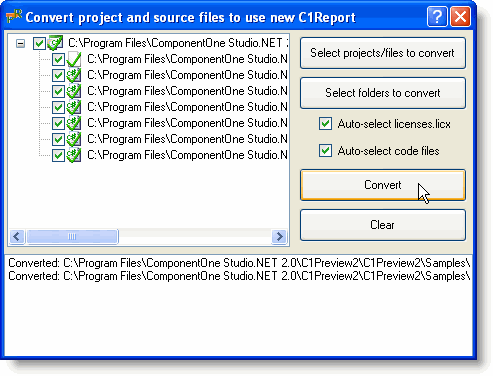The height and width of the screenshot is (376, 493).
Task: Select the first Converted log line
Action: tap(239, 263)
